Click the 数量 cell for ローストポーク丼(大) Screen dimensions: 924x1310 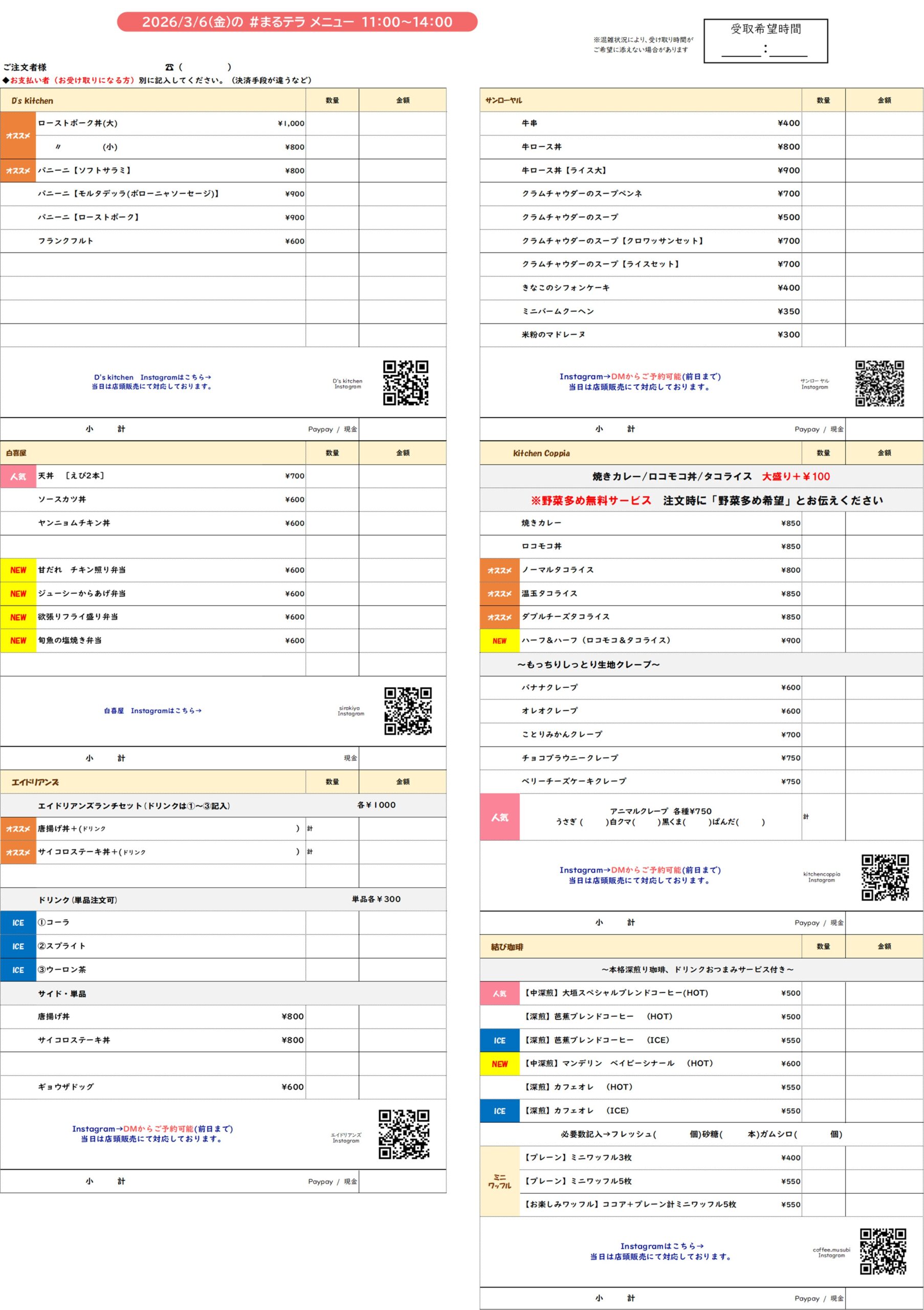tap(332, 124)
